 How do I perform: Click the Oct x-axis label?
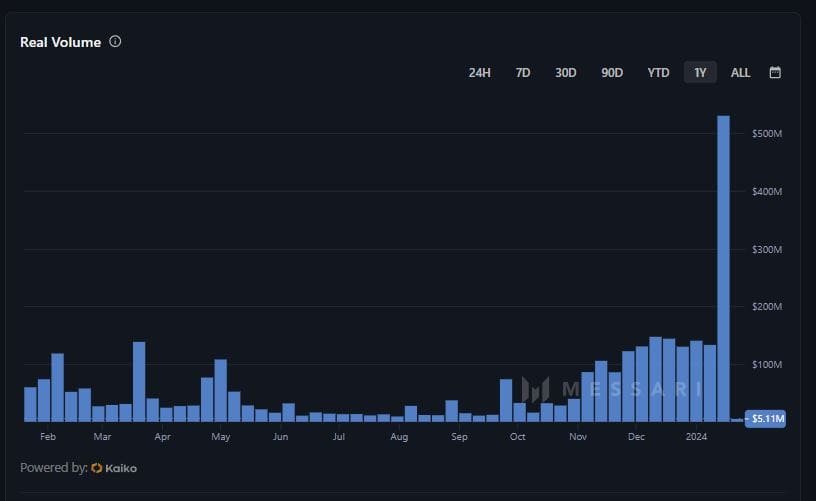[x=517, y=436]
